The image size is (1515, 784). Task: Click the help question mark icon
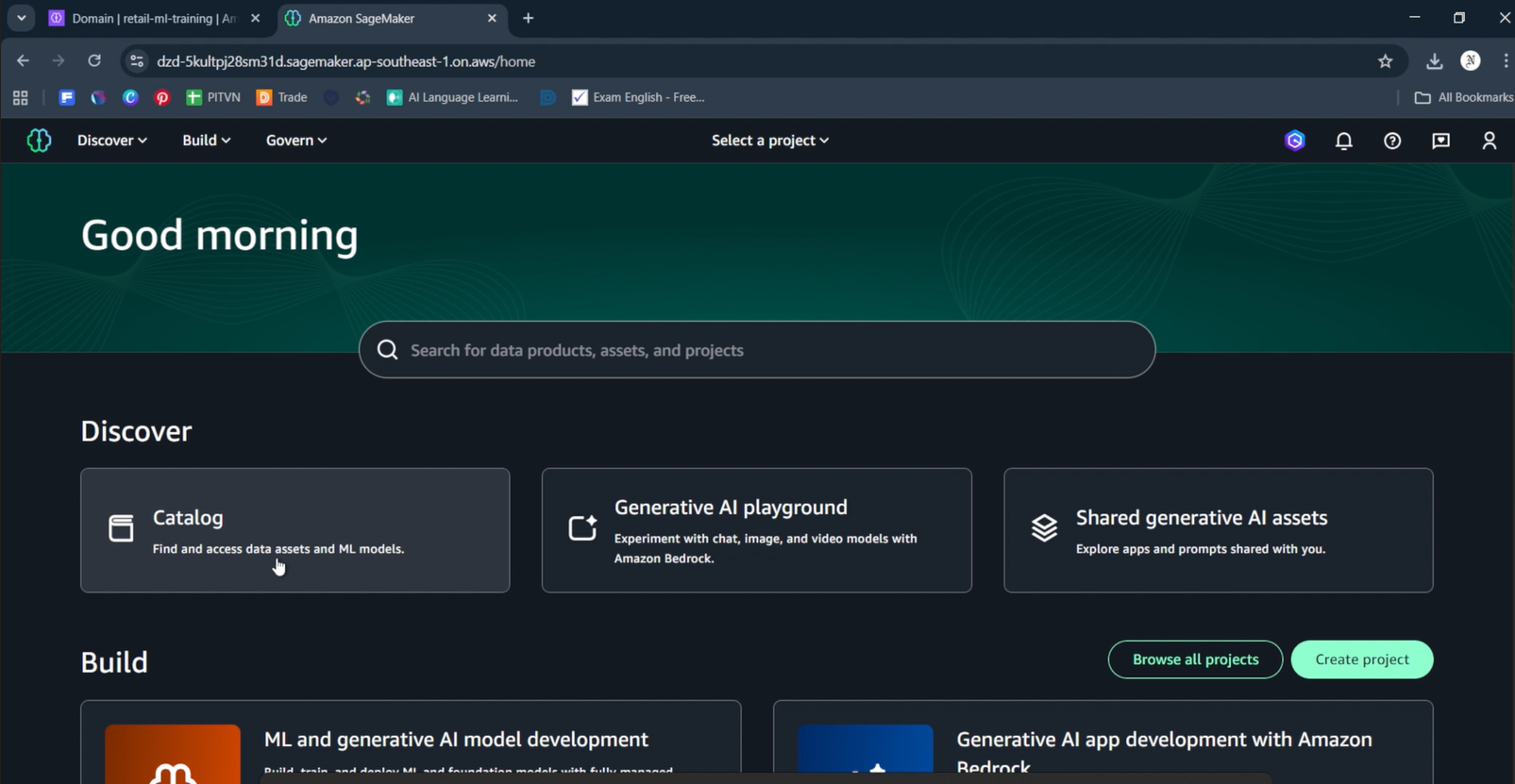point(1392,141)
